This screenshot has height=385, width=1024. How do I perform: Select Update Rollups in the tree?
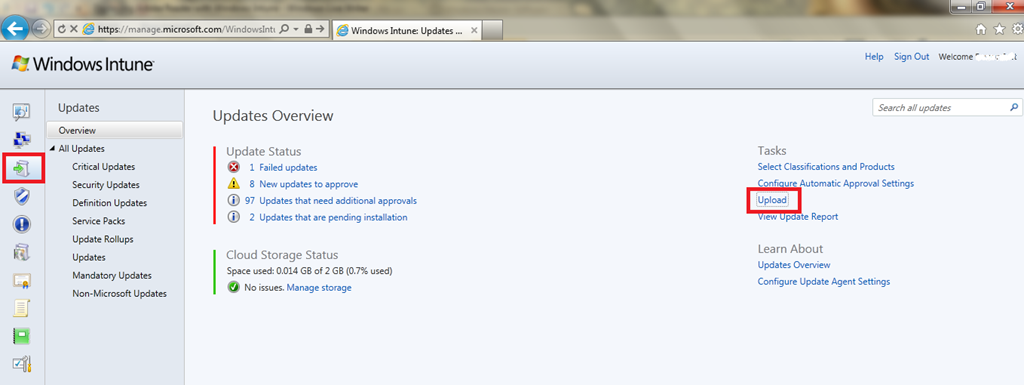pyautogui.click(x=103, y=239)
